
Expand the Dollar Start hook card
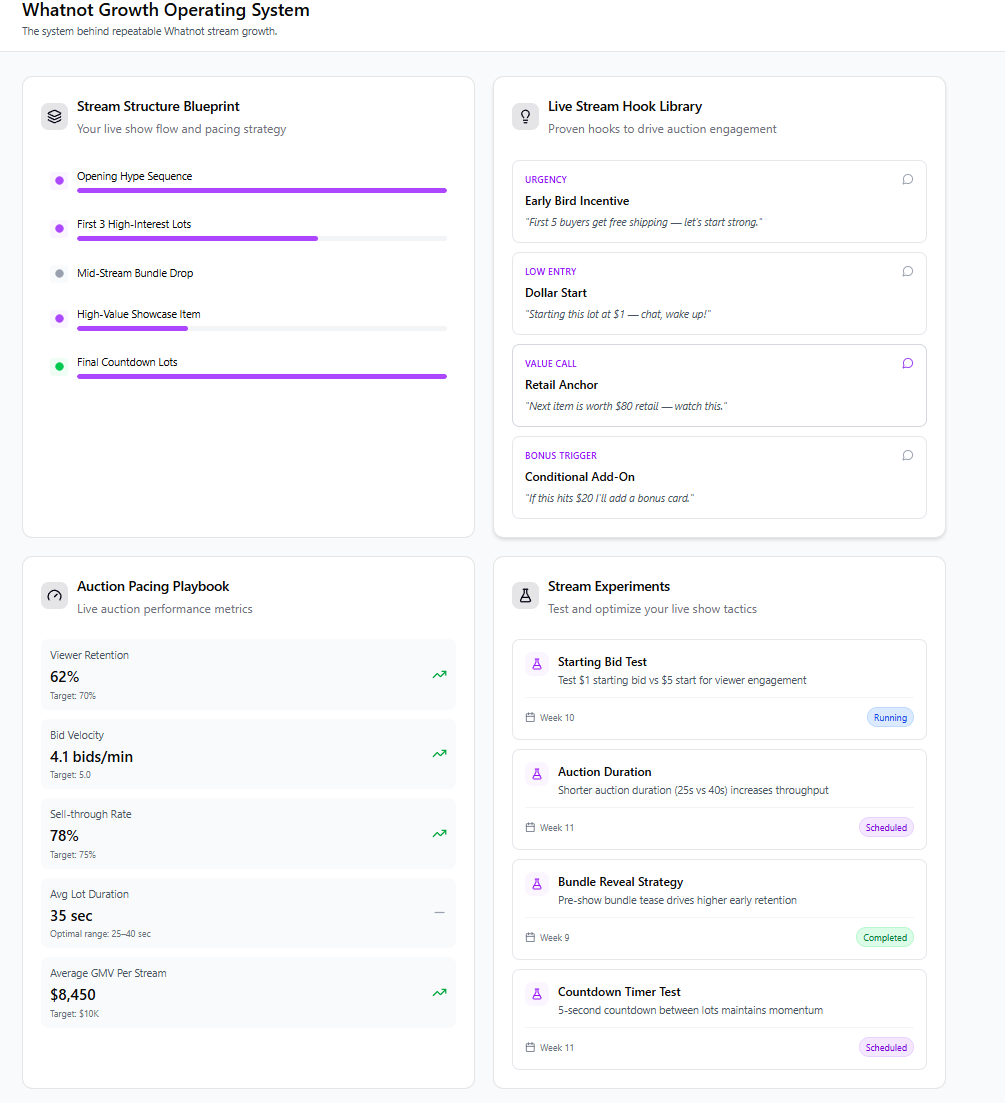718,293
